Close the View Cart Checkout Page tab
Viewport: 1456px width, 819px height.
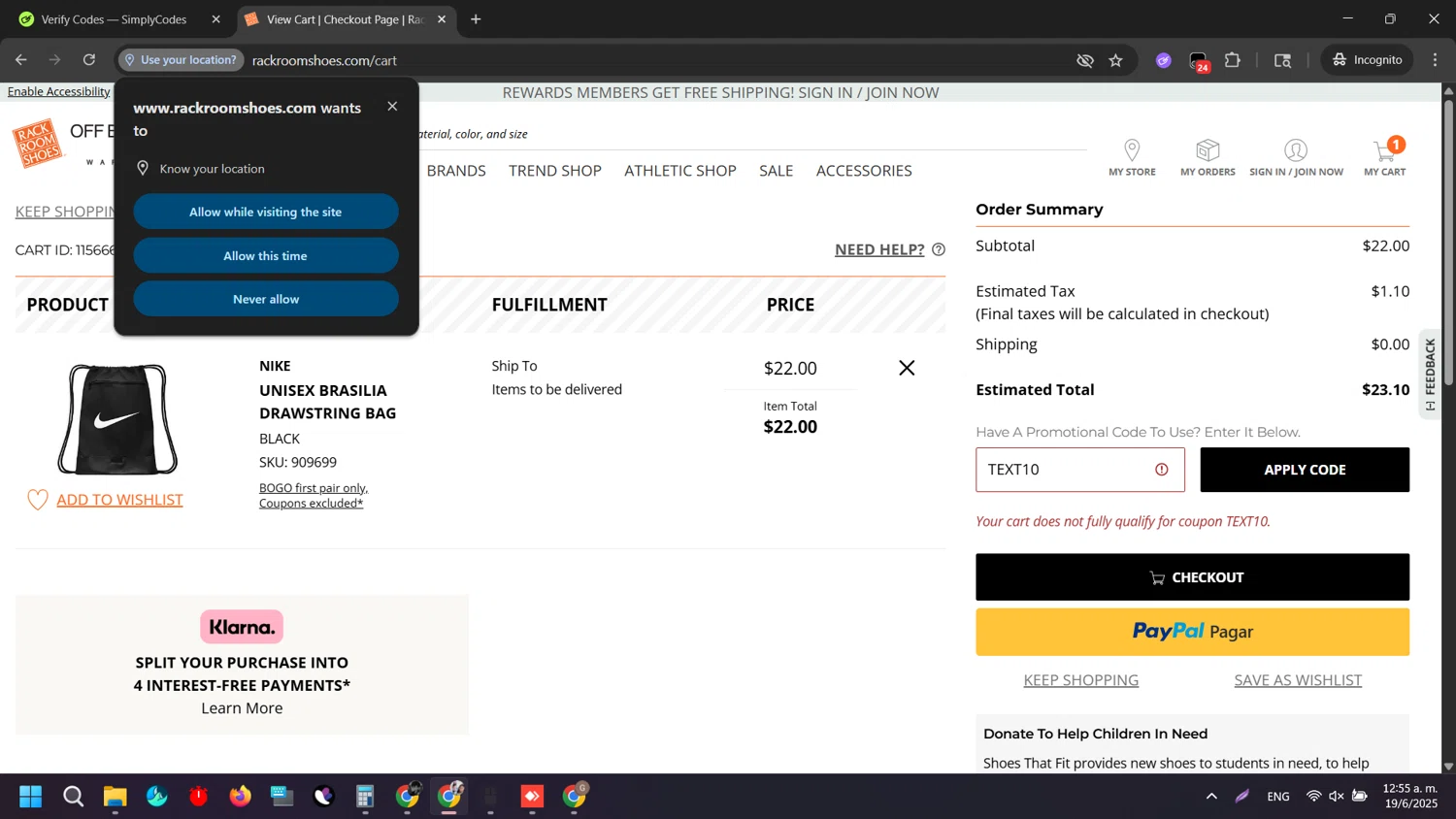442,19
